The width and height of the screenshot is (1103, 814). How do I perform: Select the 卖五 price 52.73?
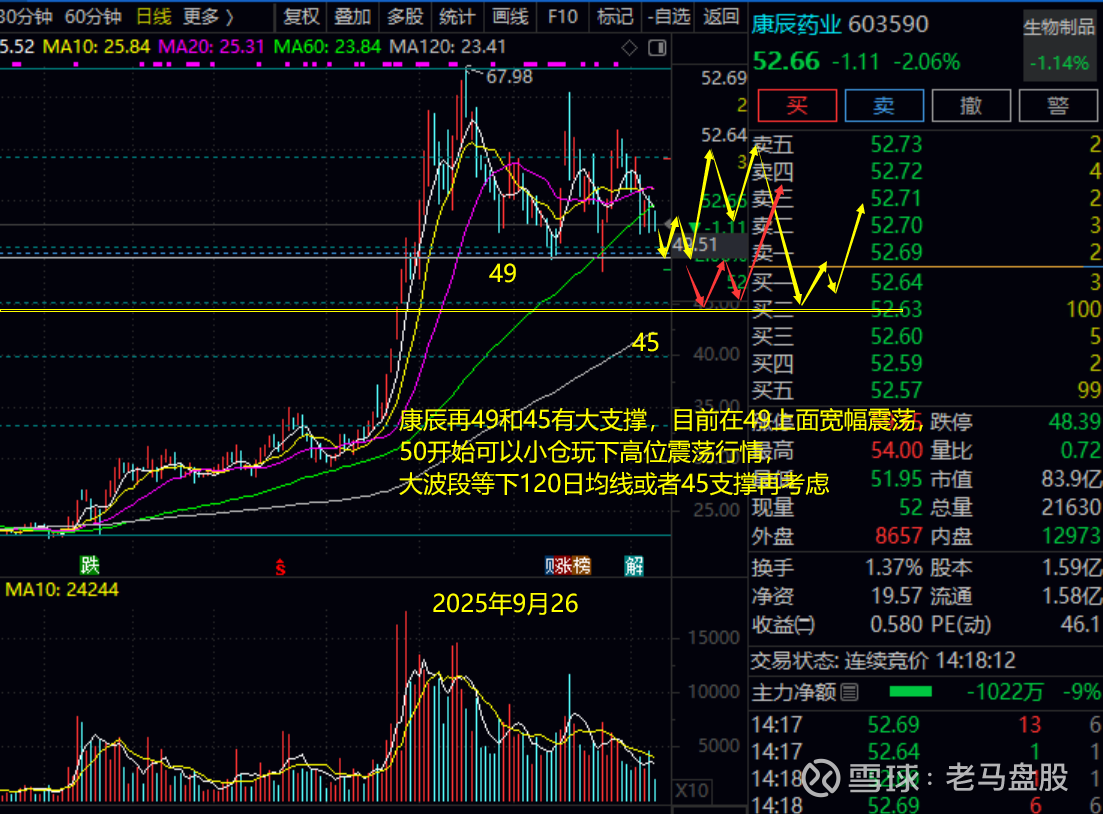tap(895, 145)
